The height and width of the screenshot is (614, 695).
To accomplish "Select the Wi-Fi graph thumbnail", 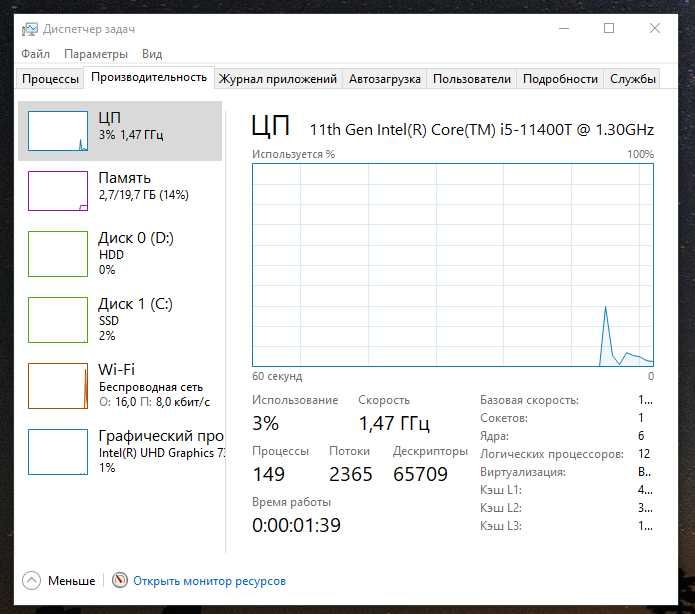I will pyautogui.click(x=58, y=386).
